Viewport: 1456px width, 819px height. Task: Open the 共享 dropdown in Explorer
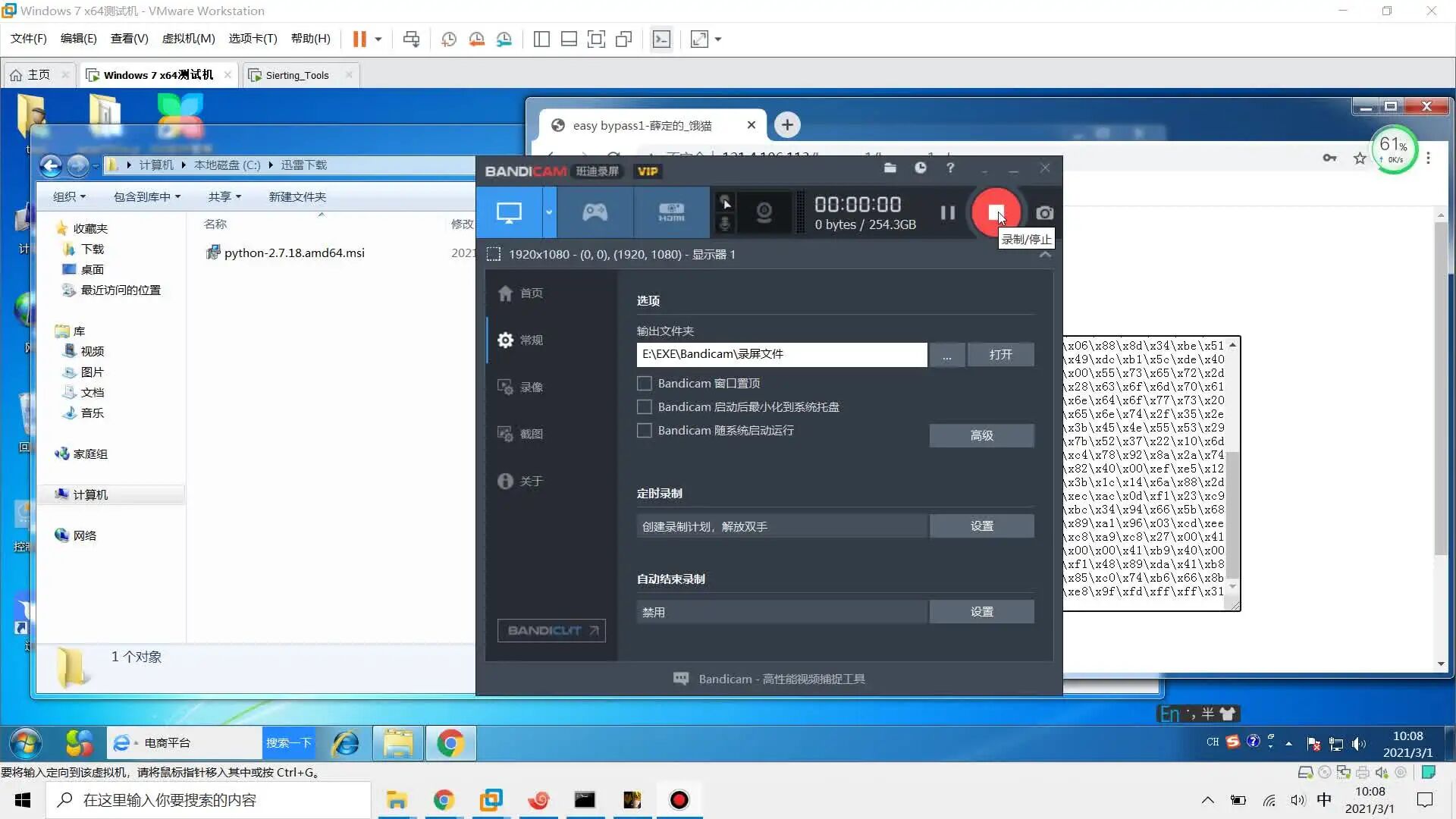[224, 197]
